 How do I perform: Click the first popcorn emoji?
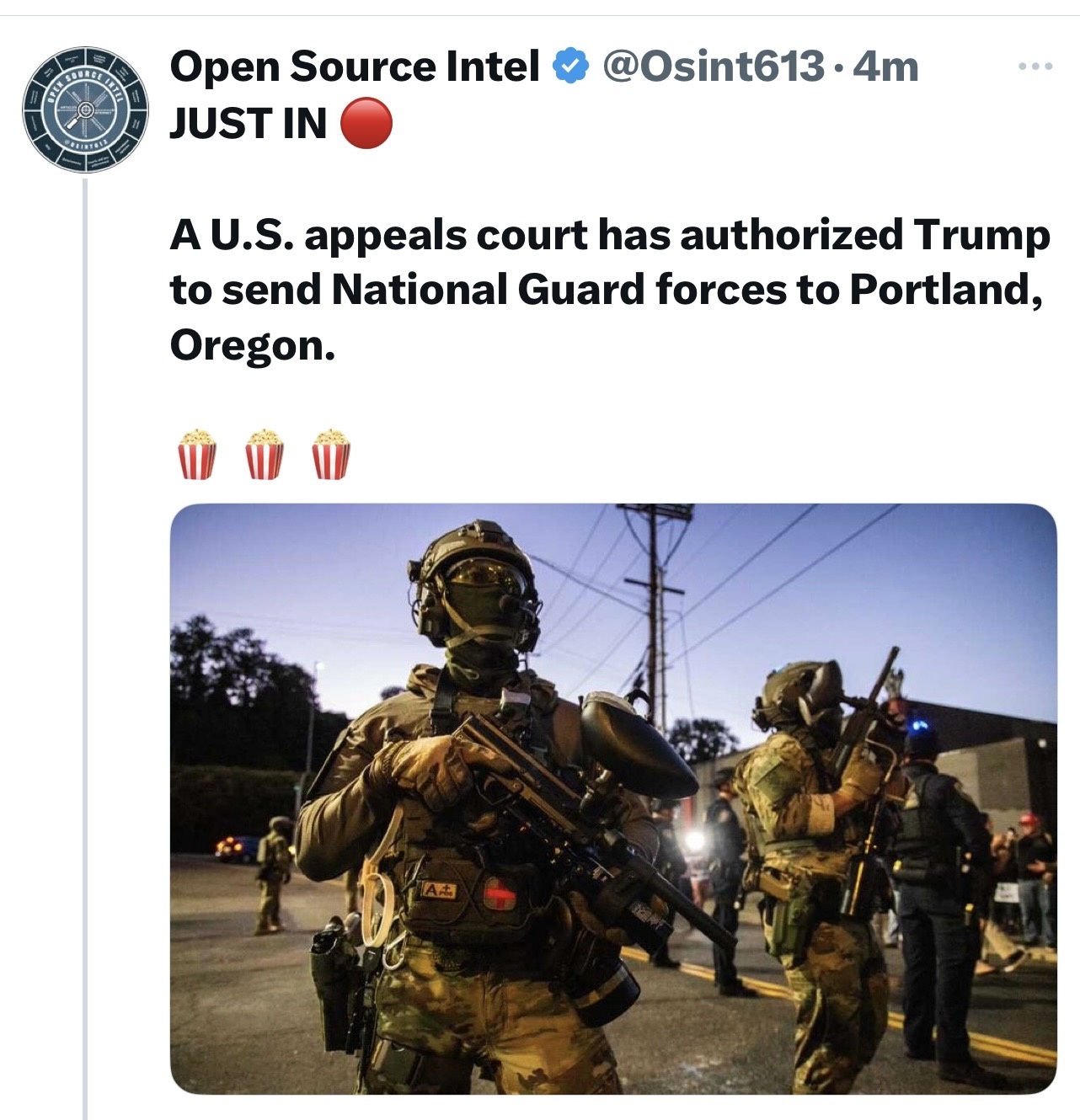197,455
